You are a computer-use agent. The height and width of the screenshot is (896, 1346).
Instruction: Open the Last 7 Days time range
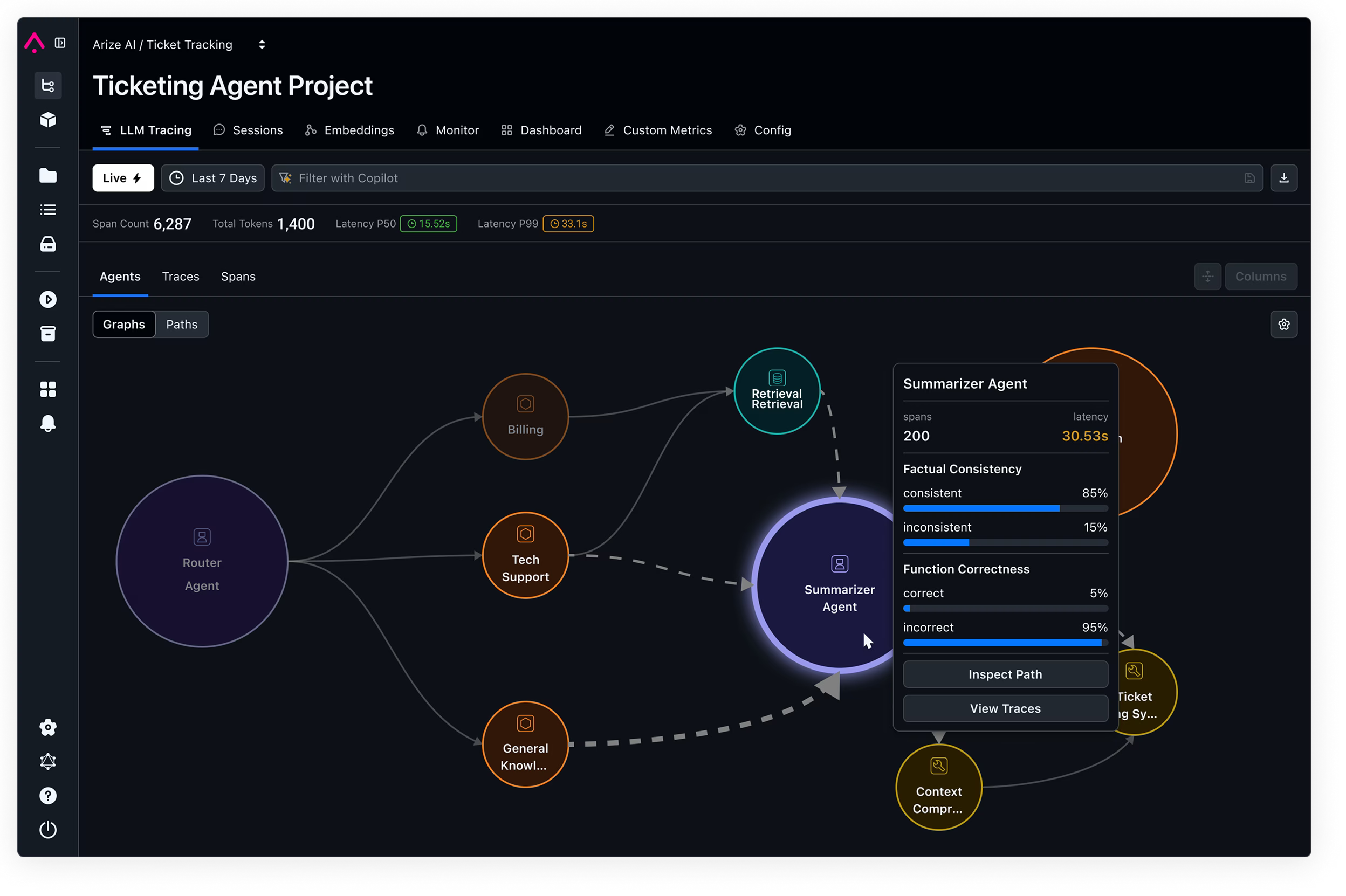point(212,178)
